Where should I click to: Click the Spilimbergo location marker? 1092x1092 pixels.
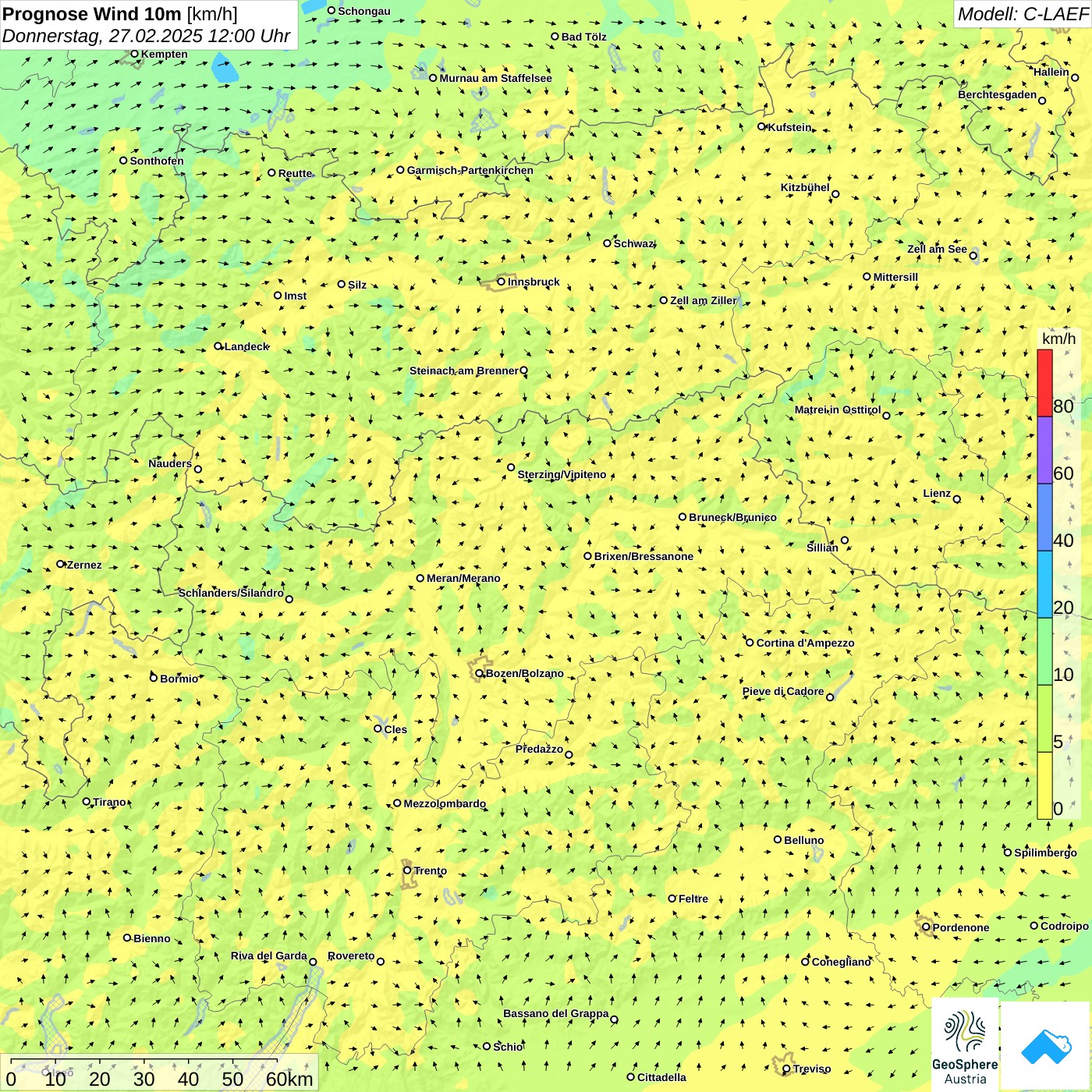tap(1008, 853)
